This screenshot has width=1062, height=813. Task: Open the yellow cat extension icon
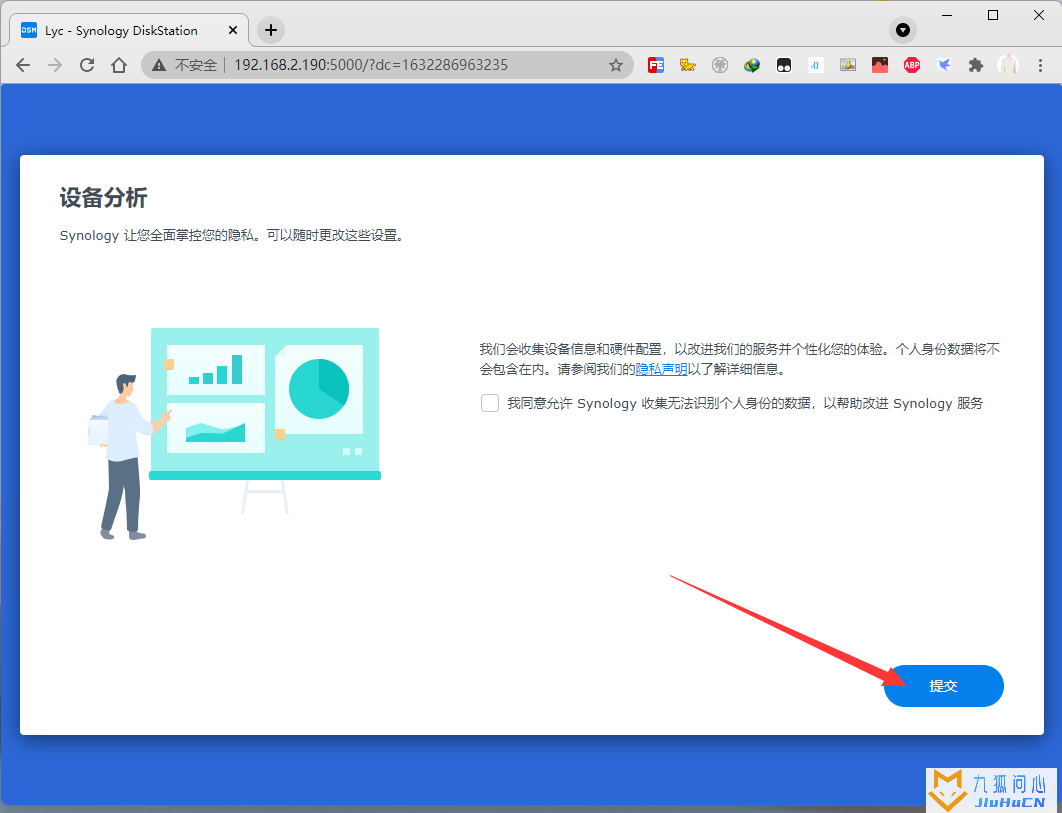687,65
